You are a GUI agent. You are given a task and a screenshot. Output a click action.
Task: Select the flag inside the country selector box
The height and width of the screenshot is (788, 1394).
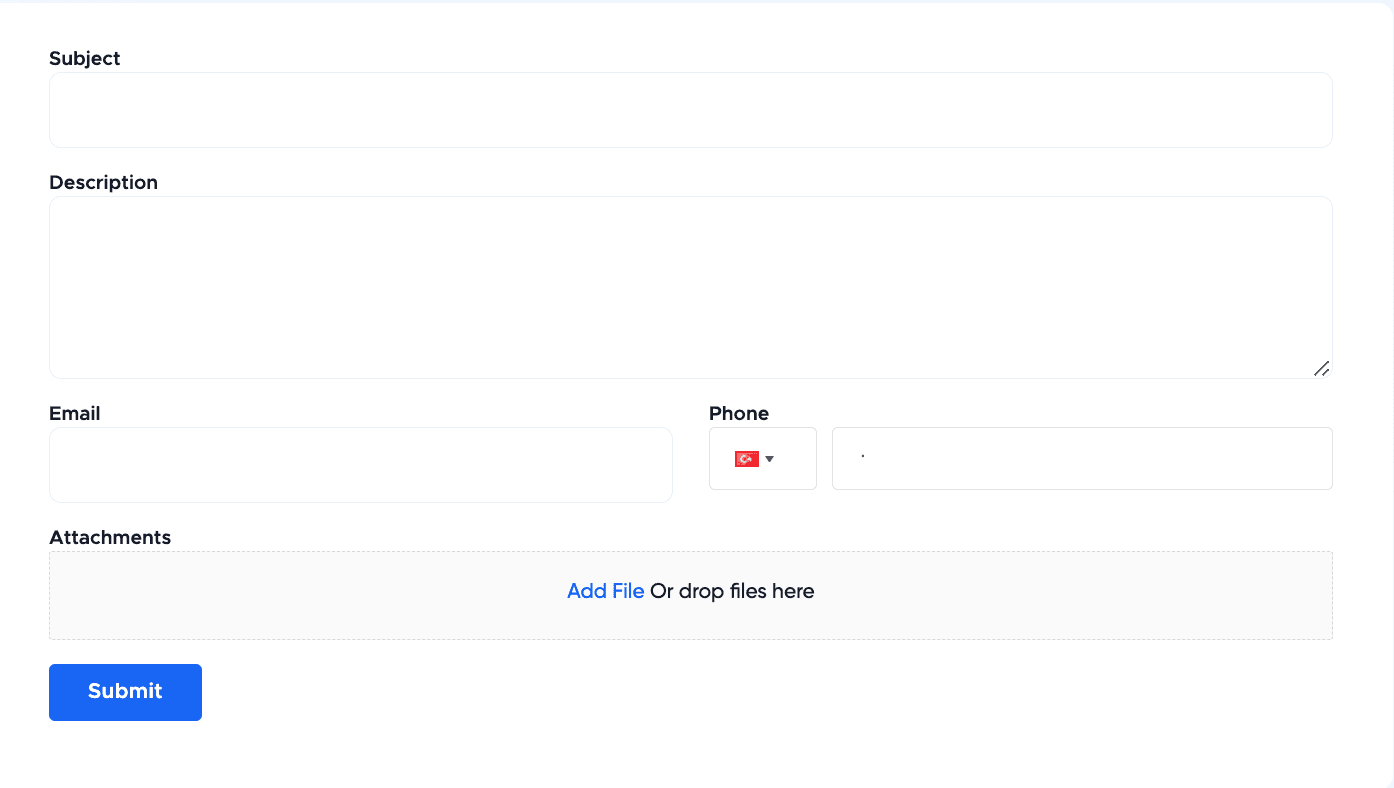pyautogui.click(x=746, y=458)
